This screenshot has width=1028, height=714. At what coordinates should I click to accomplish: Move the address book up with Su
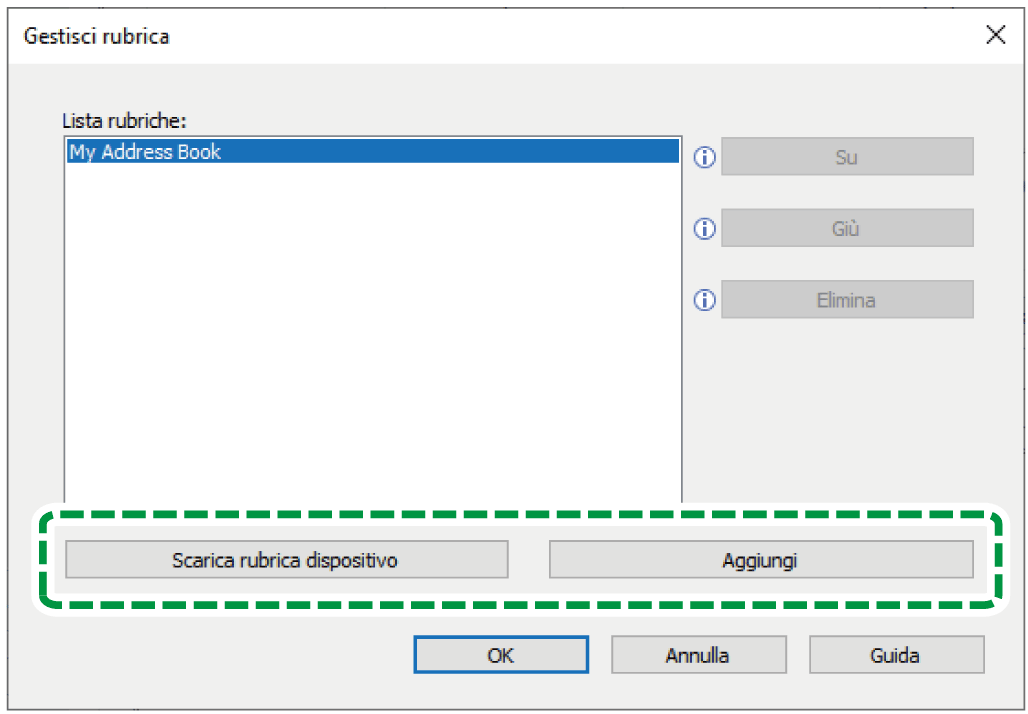click(x=847, y=157)
